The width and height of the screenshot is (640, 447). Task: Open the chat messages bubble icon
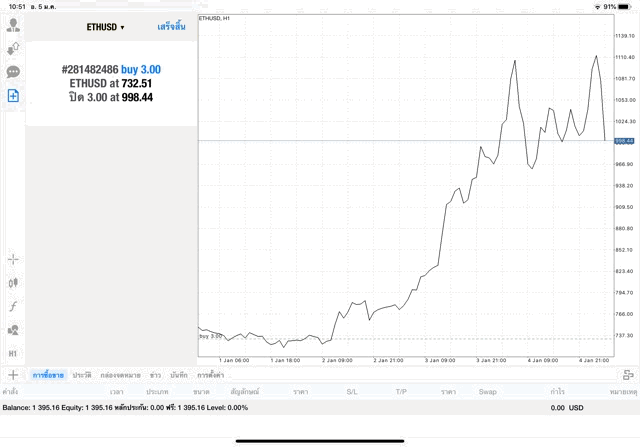pyautogui.click(x=13, y=72)
